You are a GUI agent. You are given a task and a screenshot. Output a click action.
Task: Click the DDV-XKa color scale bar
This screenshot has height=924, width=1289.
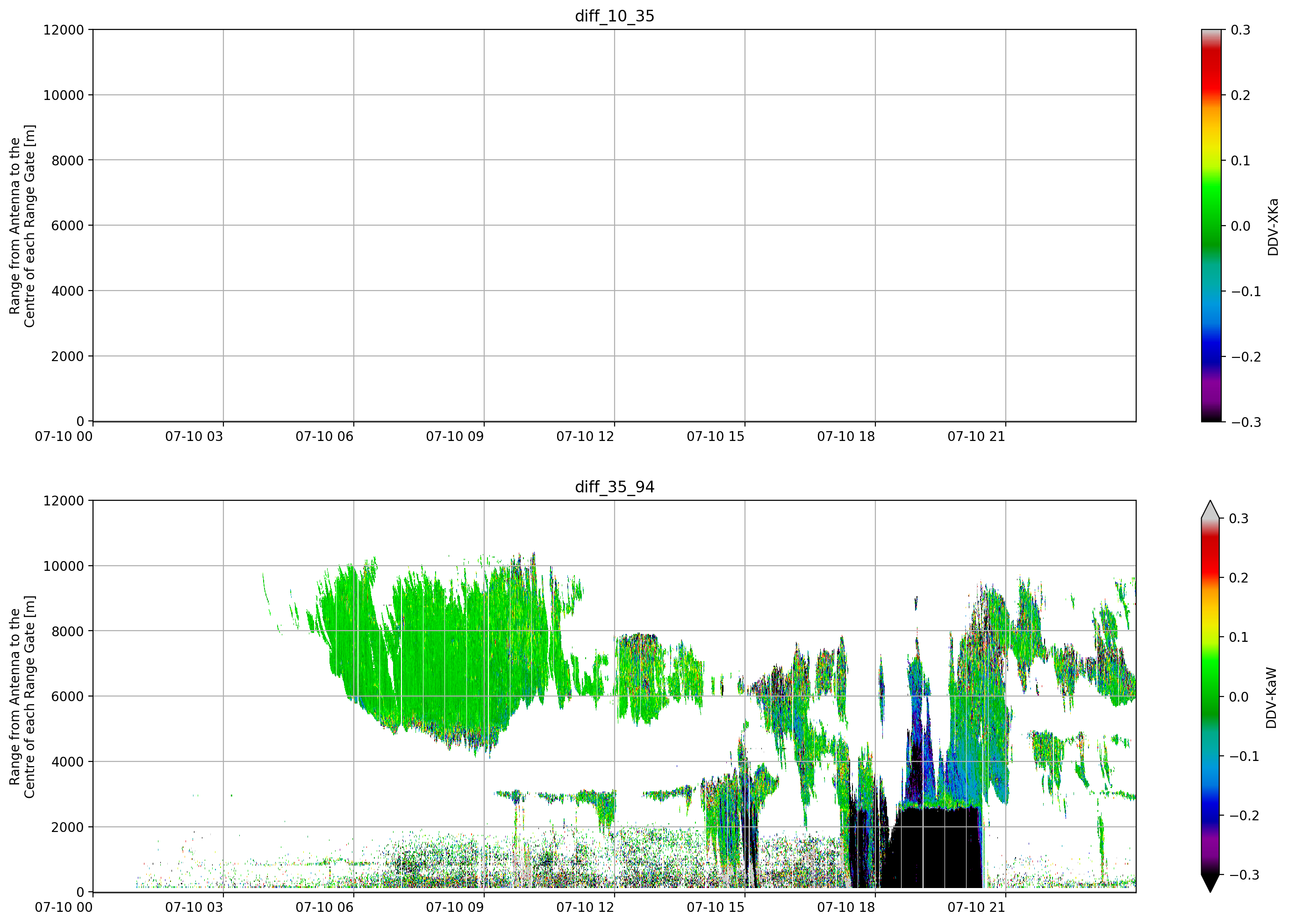point(1211,226)
